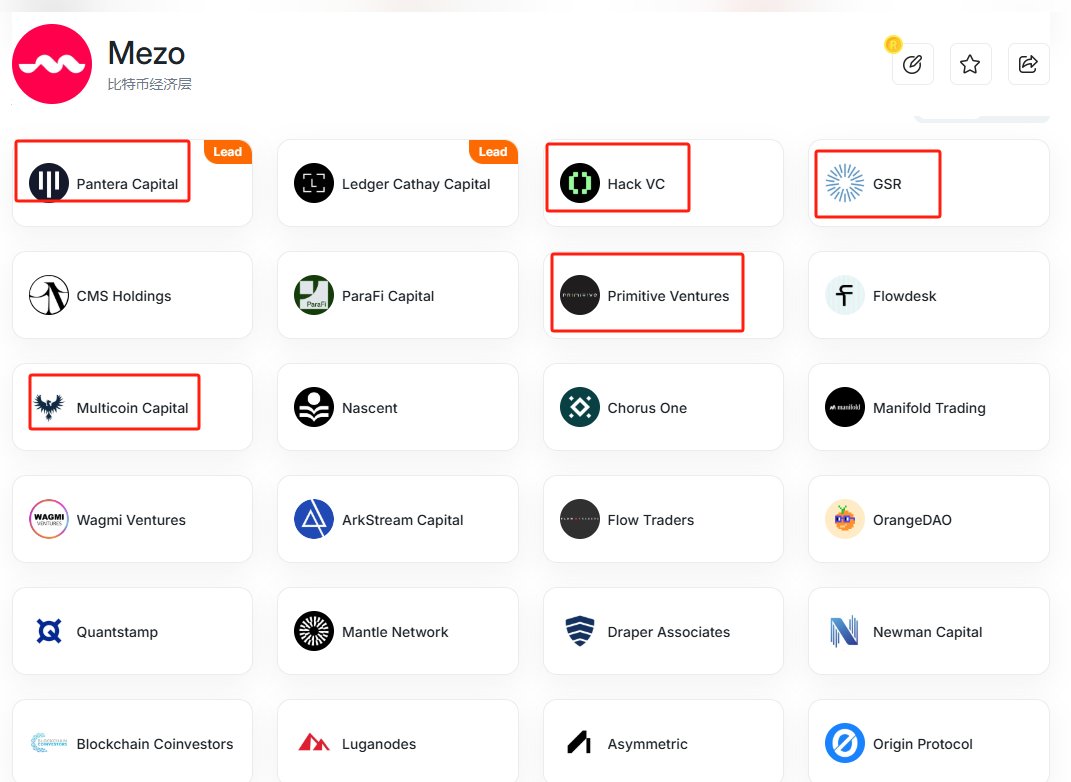Open the Flow Traders name link
Image resolution: width=1071 pixels, height=782 pixels.
650,520
